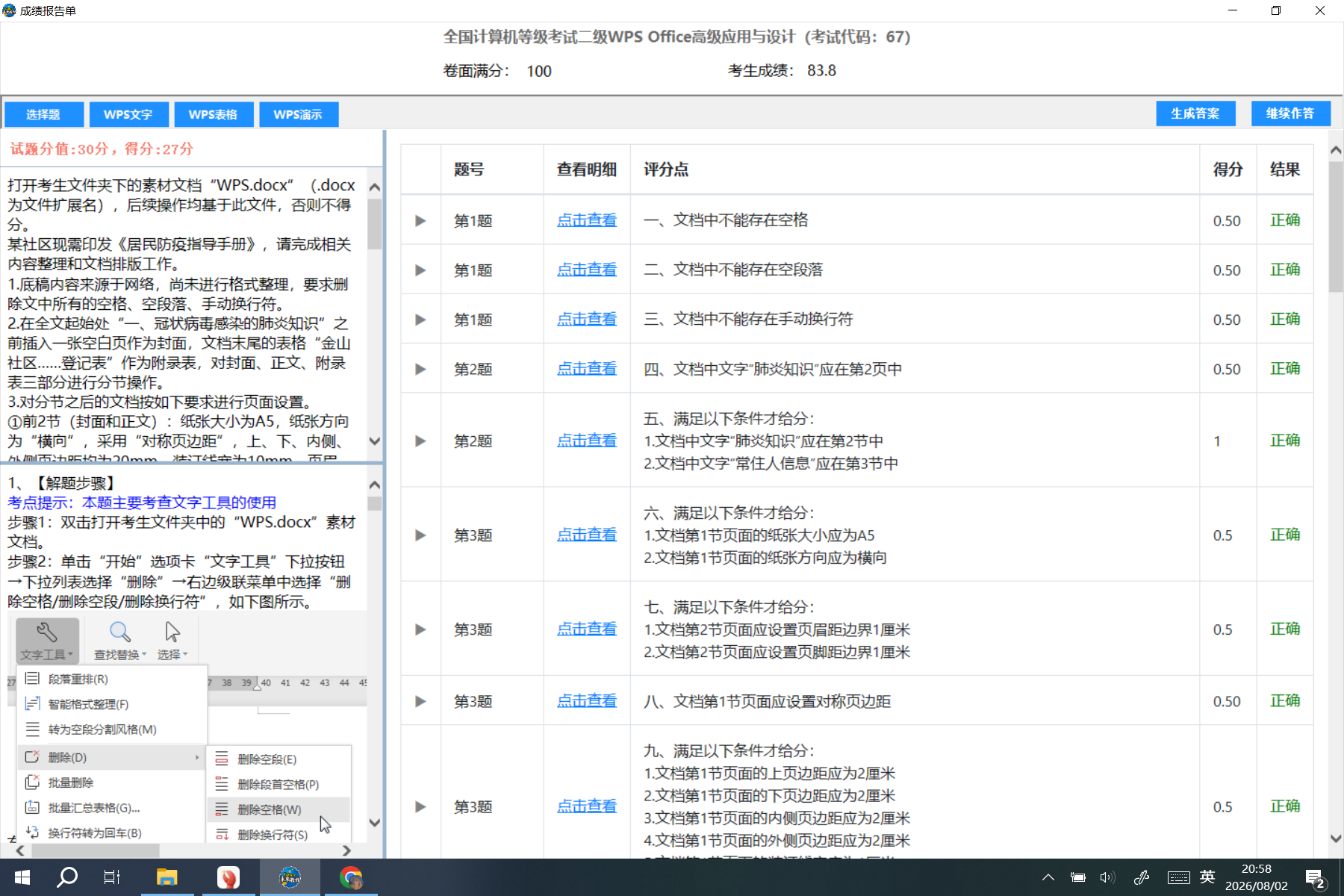Open Windows taskbar search
Screen dimensions: 1344x896
67,877
